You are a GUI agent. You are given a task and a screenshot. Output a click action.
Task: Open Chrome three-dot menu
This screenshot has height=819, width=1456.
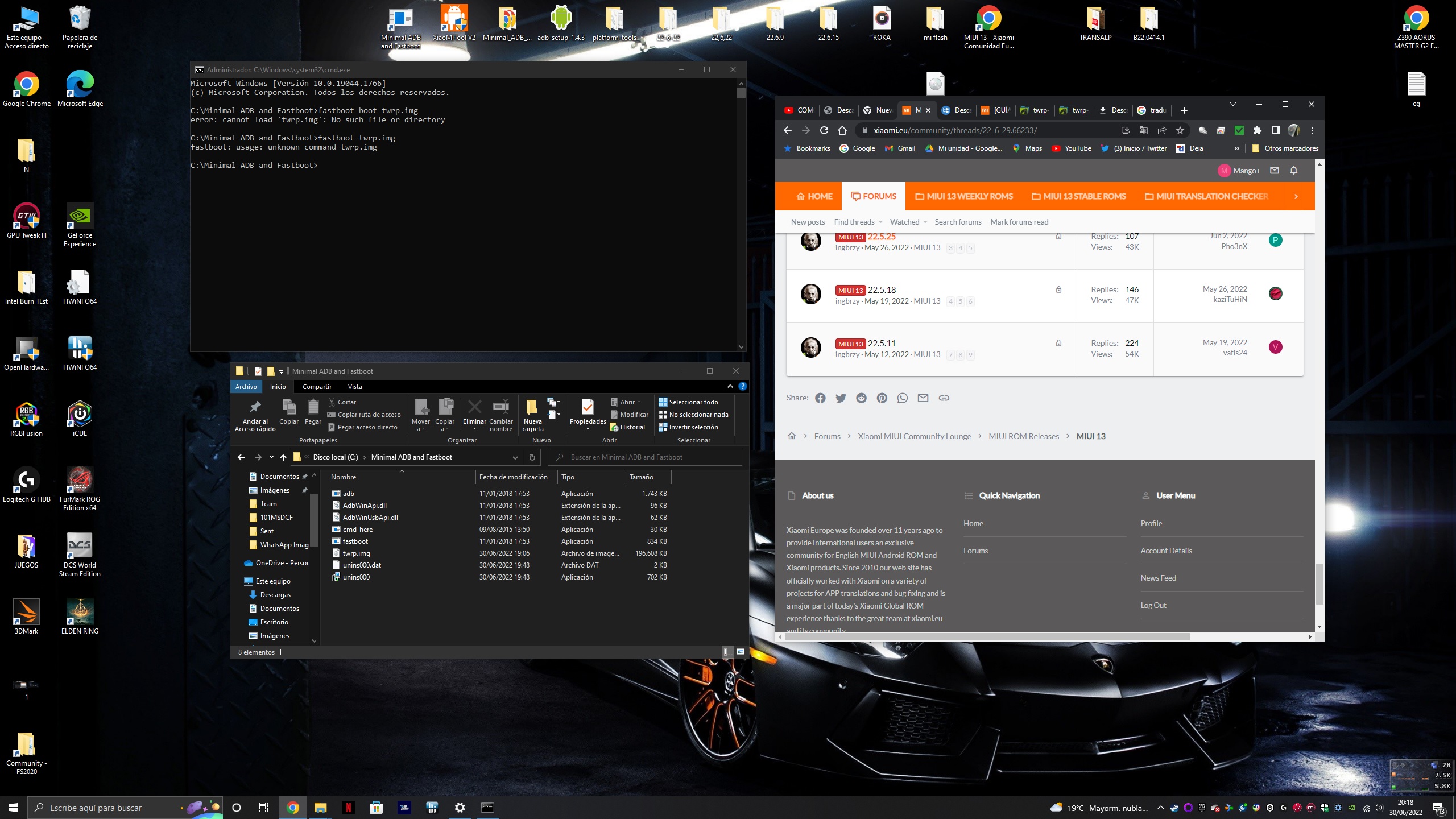(x=1312, y=130)
